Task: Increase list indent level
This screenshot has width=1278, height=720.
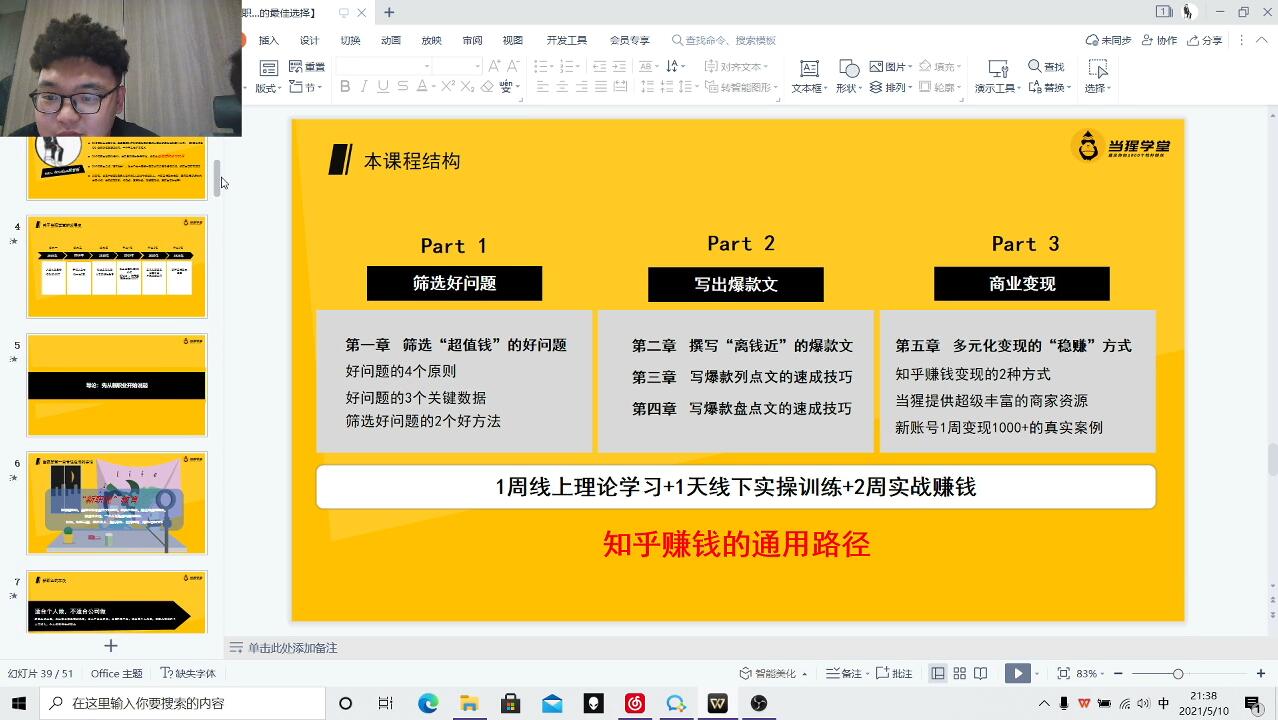Action: coord(620,66)
